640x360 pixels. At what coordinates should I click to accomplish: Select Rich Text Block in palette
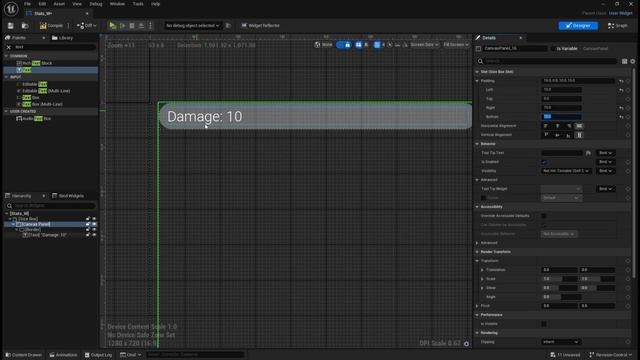coord(35,63)
